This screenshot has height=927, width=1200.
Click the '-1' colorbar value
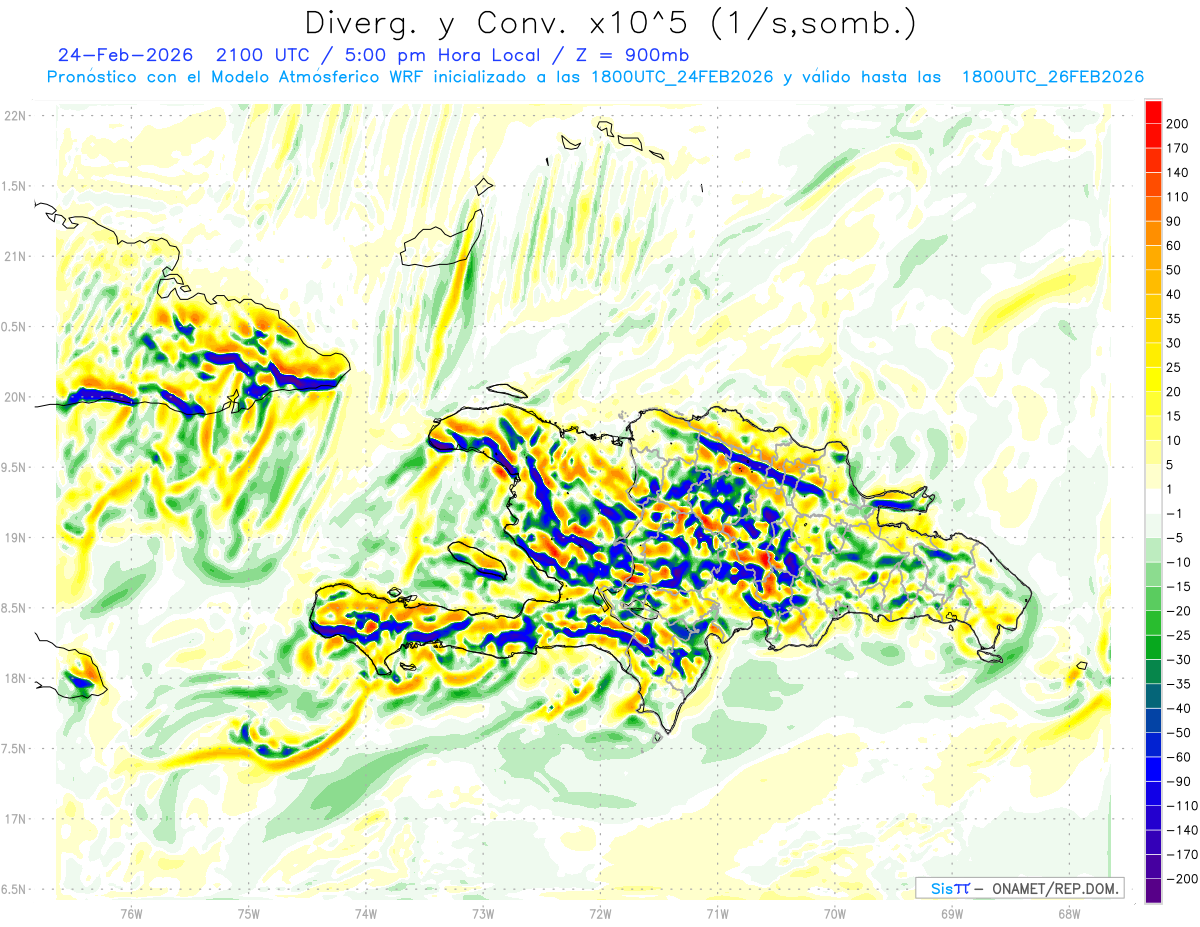(1174, 514)
